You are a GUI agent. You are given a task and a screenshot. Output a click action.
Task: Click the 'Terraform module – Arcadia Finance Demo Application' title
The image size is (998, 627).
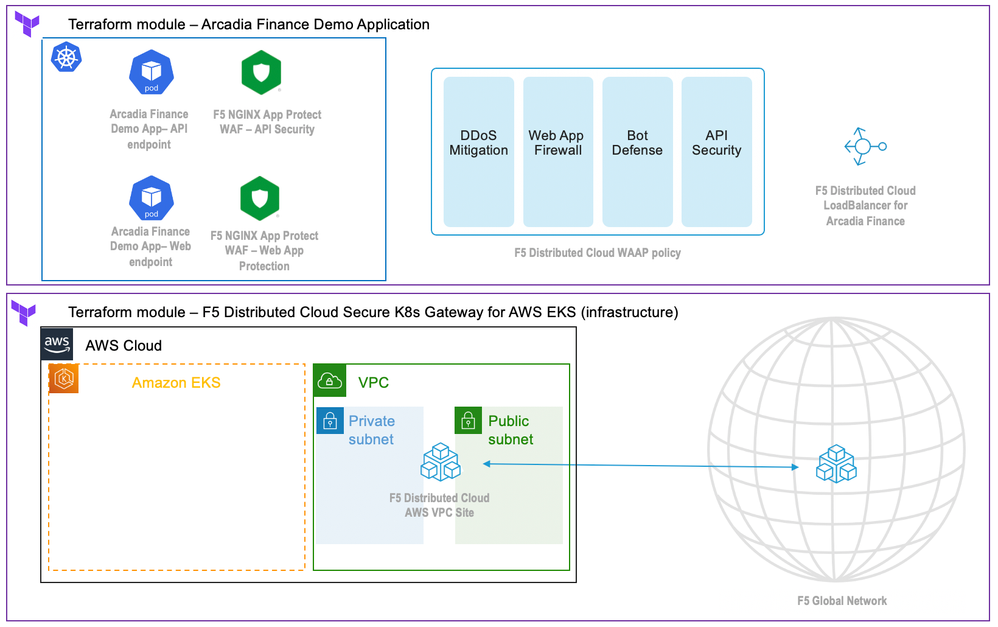pyautogui.click(x=249, y=24)
